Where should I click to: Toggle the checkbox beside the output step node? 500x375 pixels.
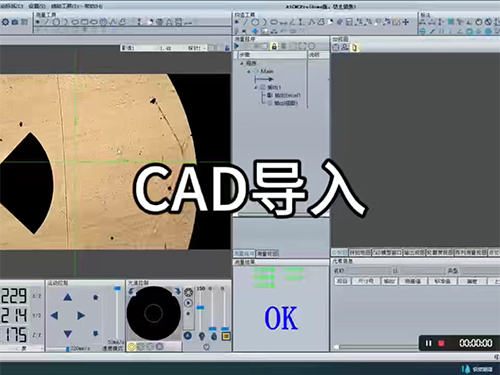coord(263,87)
